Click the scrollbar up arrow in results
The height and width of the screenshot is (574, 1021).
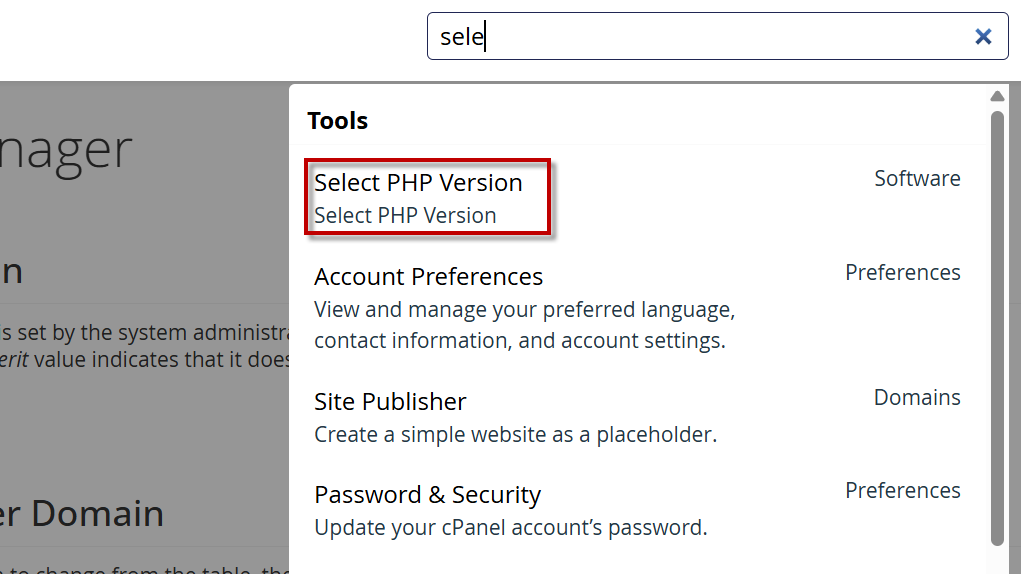[x=997, y=97]
